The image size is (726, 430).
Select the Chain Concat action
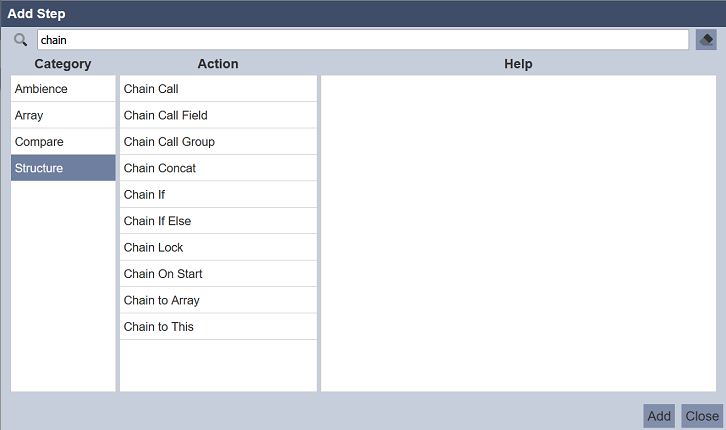(218, 168)
